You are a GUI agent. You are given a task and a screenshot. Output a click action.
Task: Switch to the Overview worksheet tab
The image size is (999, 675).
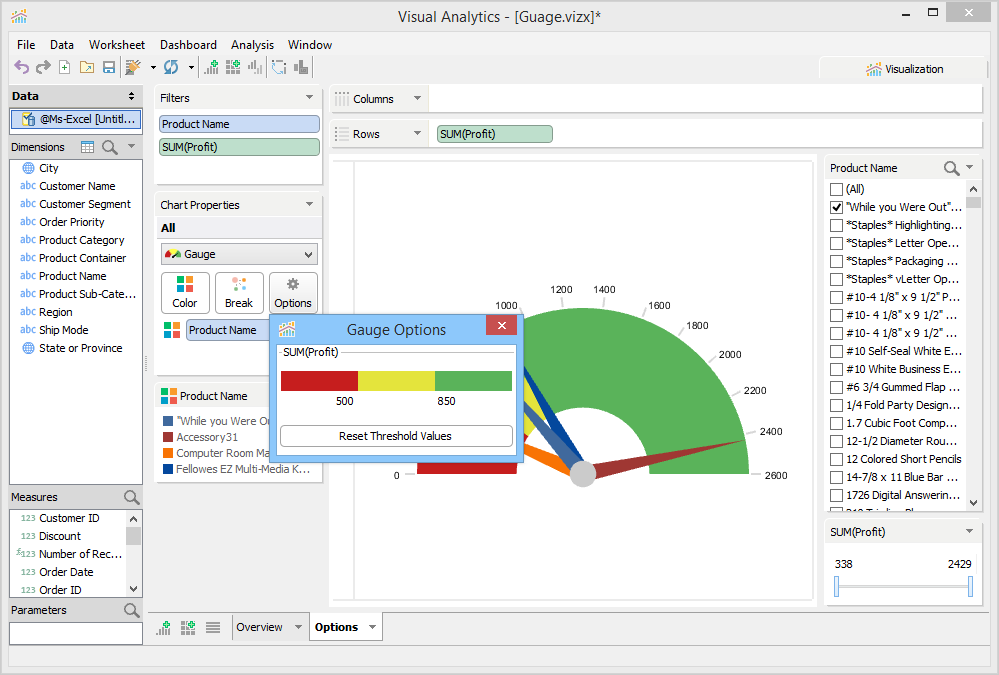[259, 627]
